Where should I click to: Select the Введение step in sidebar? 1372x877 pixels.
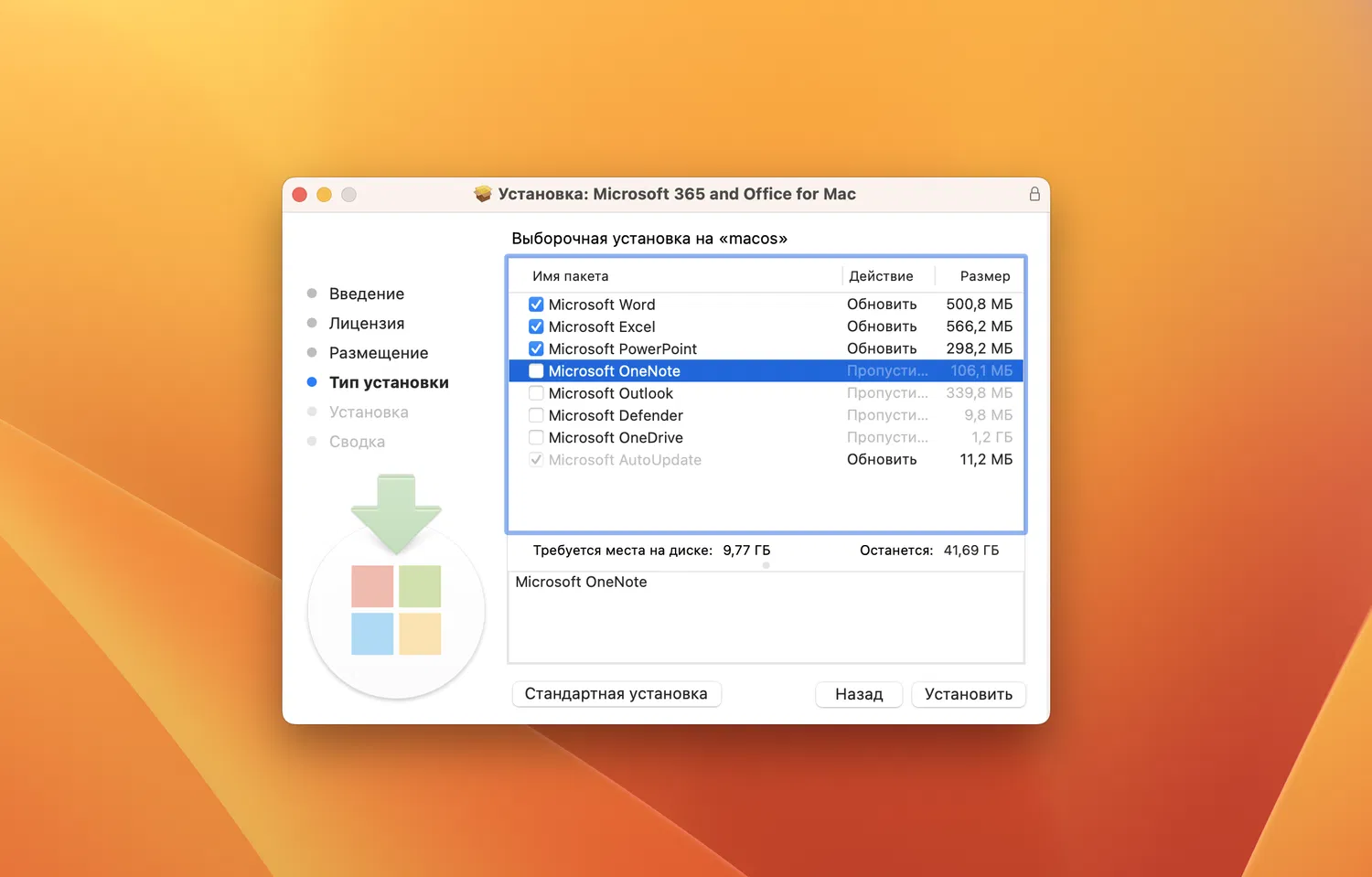(367, 294)
